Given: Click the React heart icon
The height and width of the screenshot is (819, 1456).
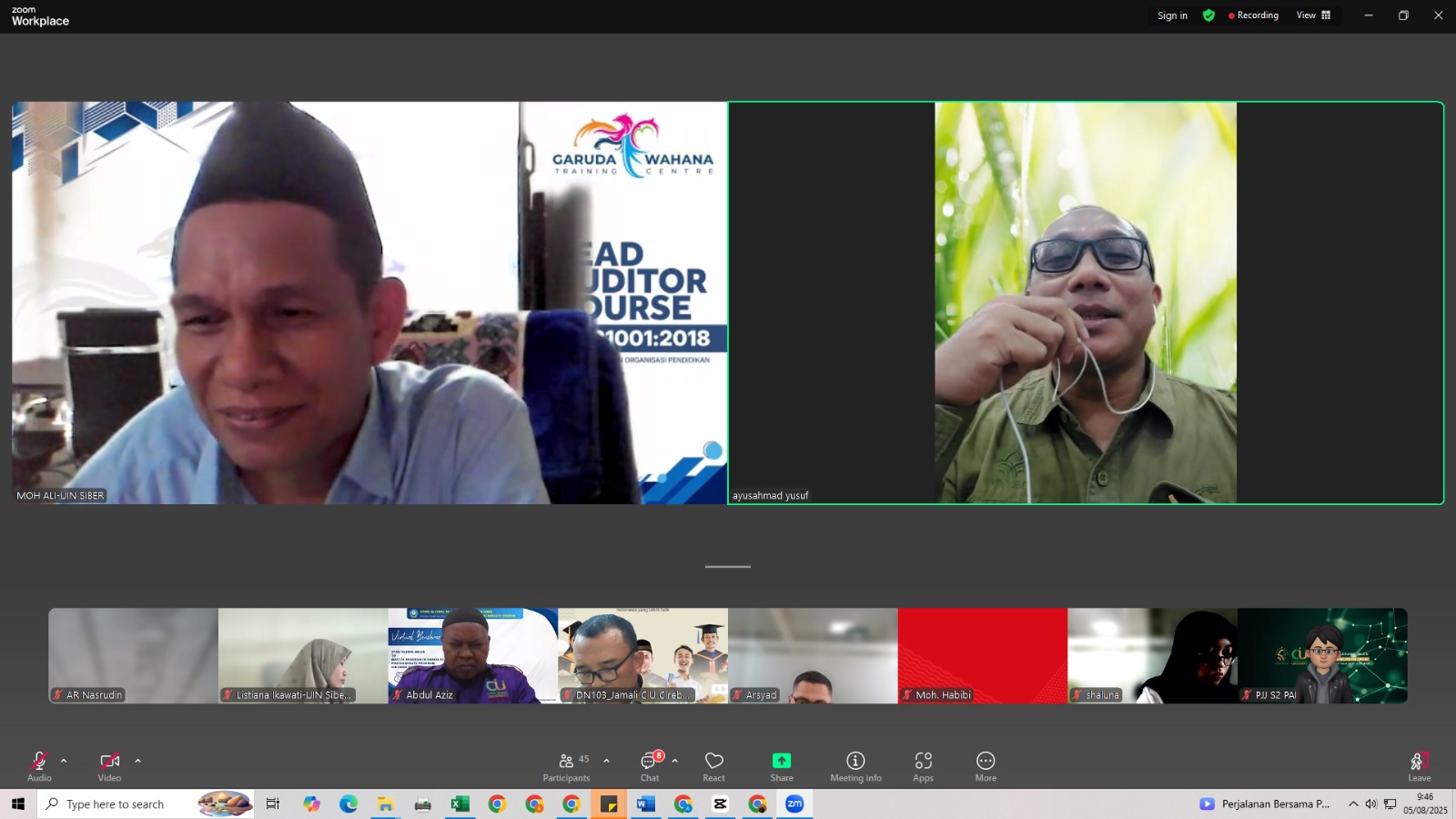Looking at the screenshot, I should 714,765.
